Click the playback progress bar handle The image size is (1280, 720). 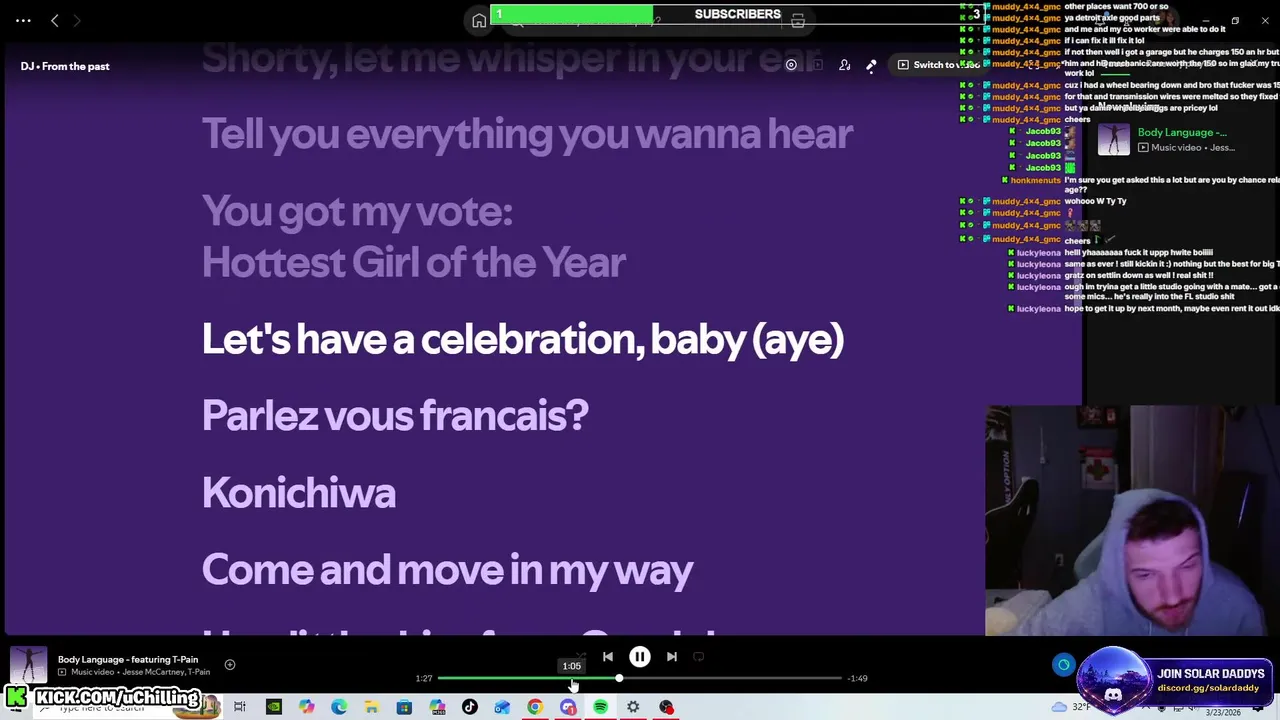(x=619, y=678)
